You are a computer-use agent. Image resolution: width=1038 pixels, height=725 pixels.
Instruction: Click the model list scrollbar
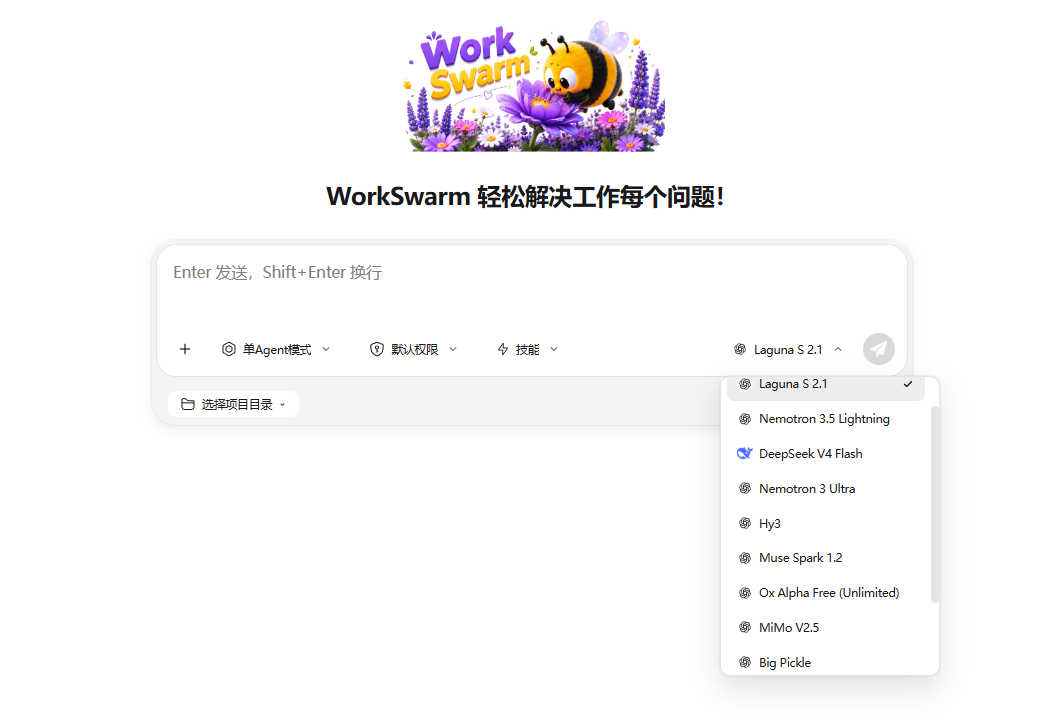[935, 505]
